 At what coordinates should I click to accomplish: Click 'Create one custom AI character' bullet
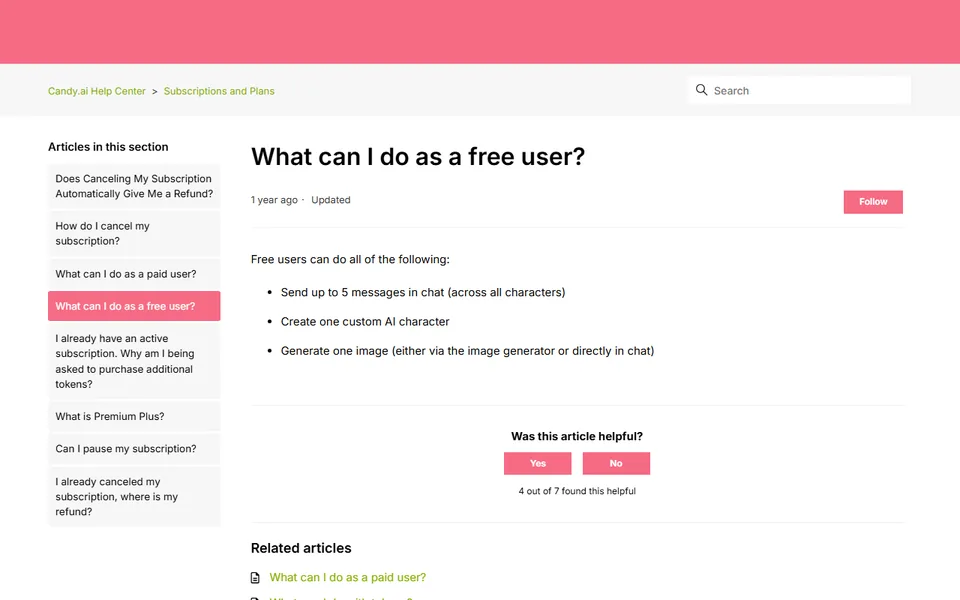(x=365, y=321)
